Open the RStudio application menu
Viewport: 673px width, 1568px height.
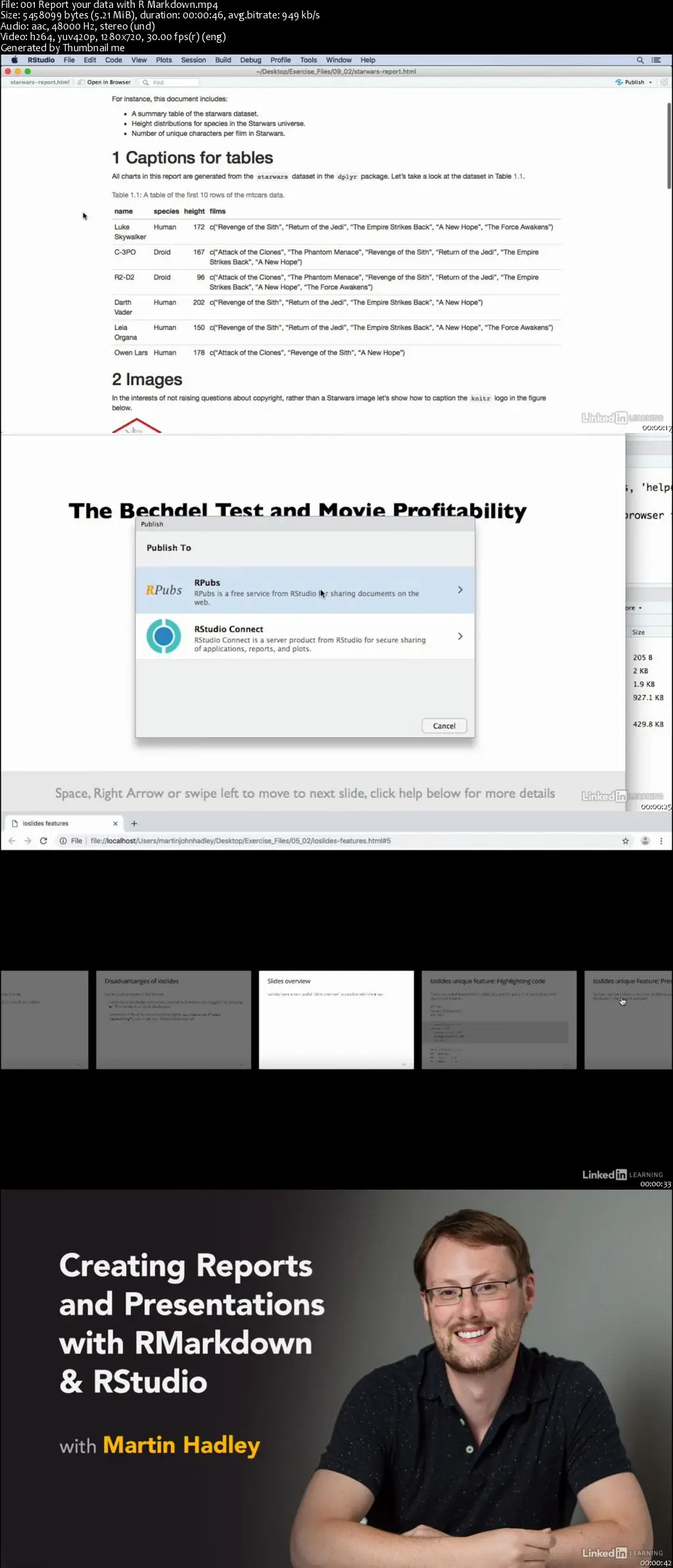pyautogui.click(x=41, y=60)
